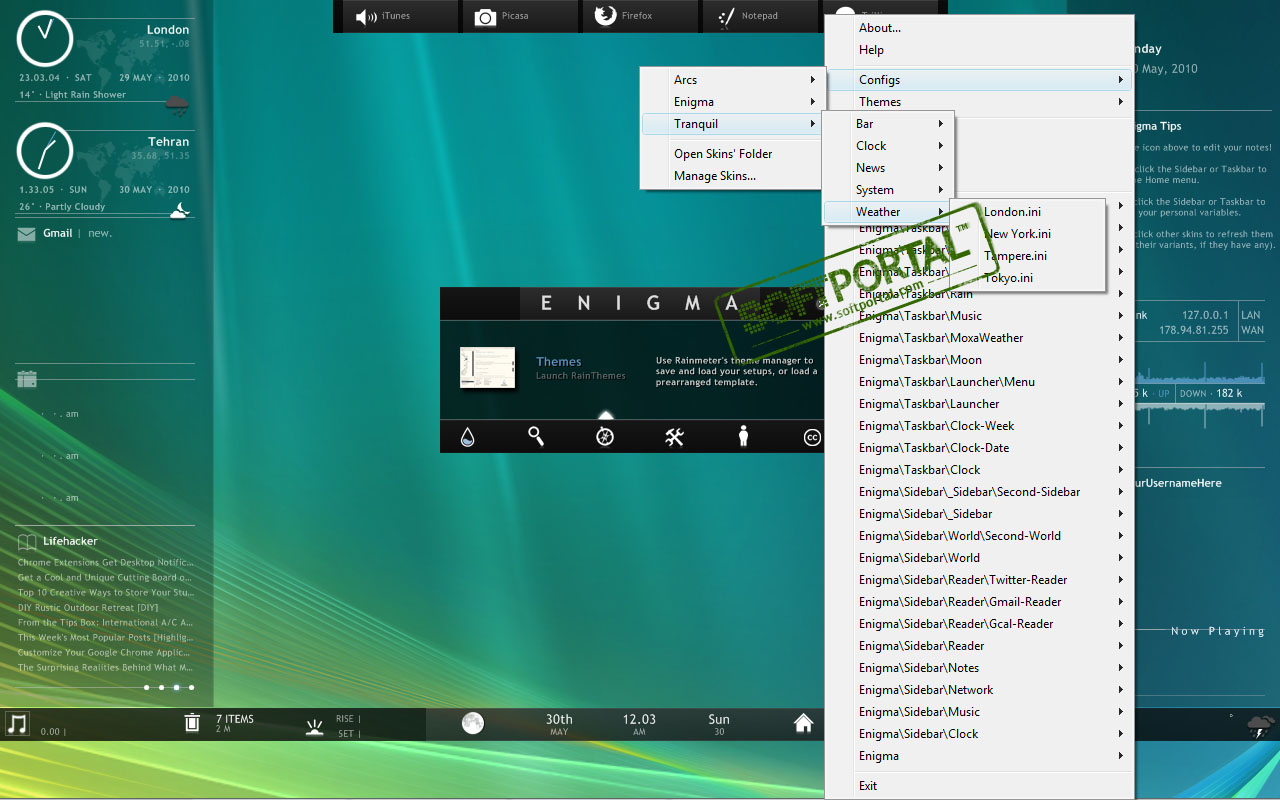1280x800 pixels.
Task: Click the London analog clock face
Action: click(45, 39)
